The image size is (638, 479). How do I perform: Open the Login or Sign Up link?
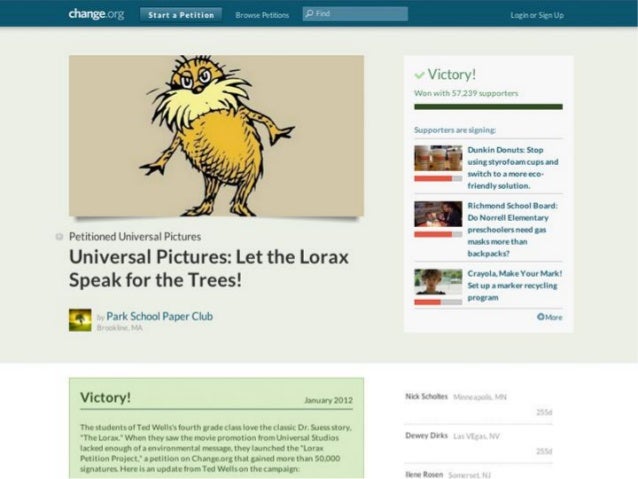click(537, 15)
